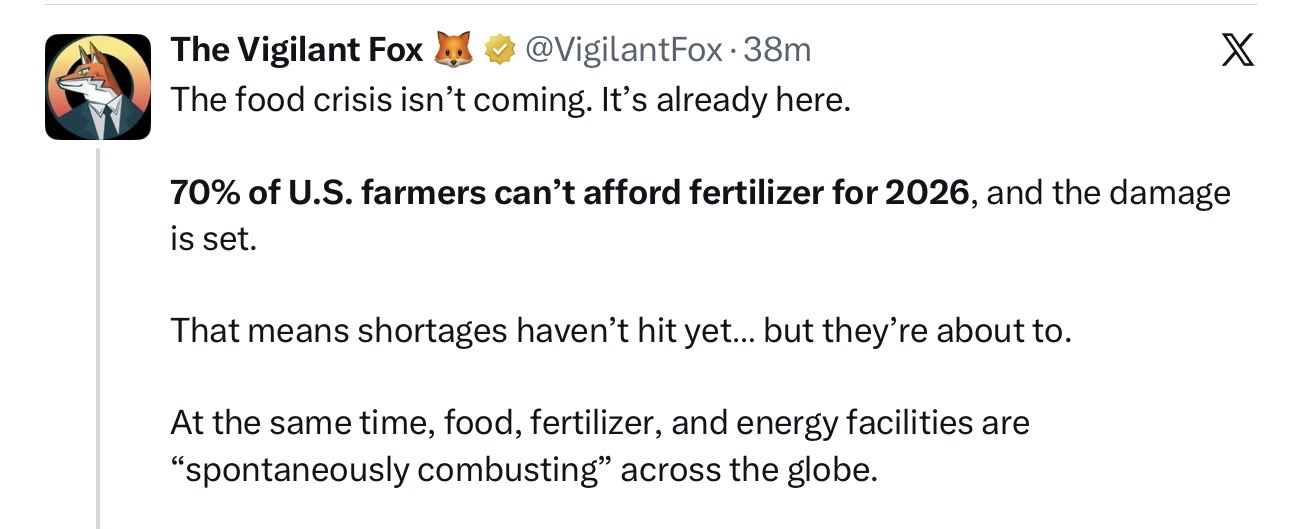Go to the @VigilantFox handle
The image size is (1298, 529).
click(617, 49)
